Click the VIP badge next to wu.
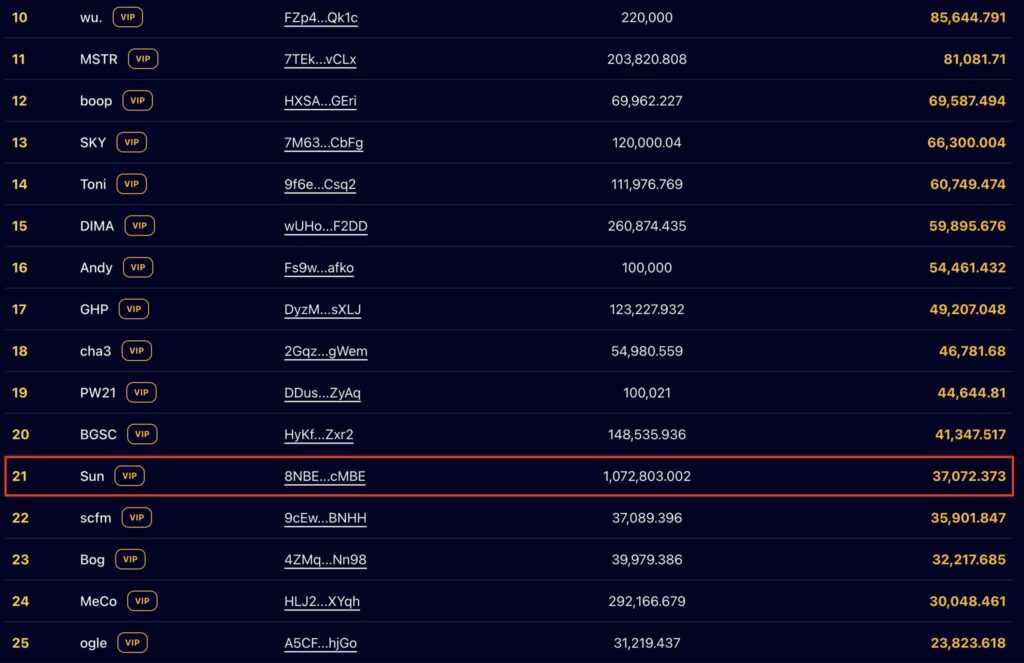 [127, 17]
